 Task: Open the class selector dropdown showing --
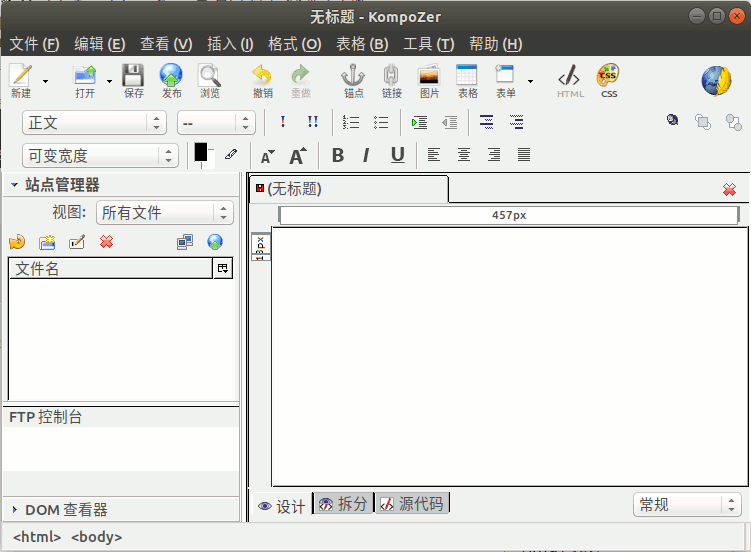coord(216,123)
